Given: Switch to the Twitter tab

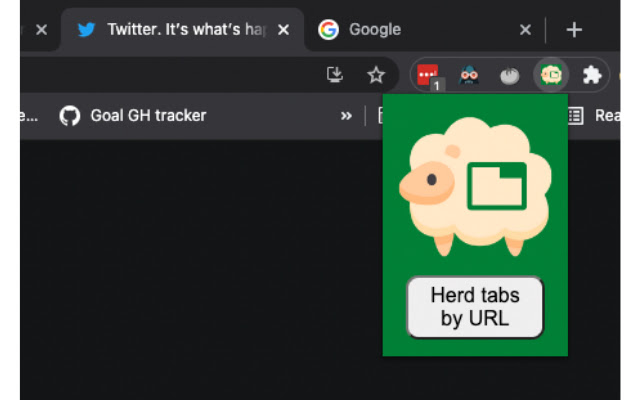Looking at the screenshot, I should click(x=182, y=29).
